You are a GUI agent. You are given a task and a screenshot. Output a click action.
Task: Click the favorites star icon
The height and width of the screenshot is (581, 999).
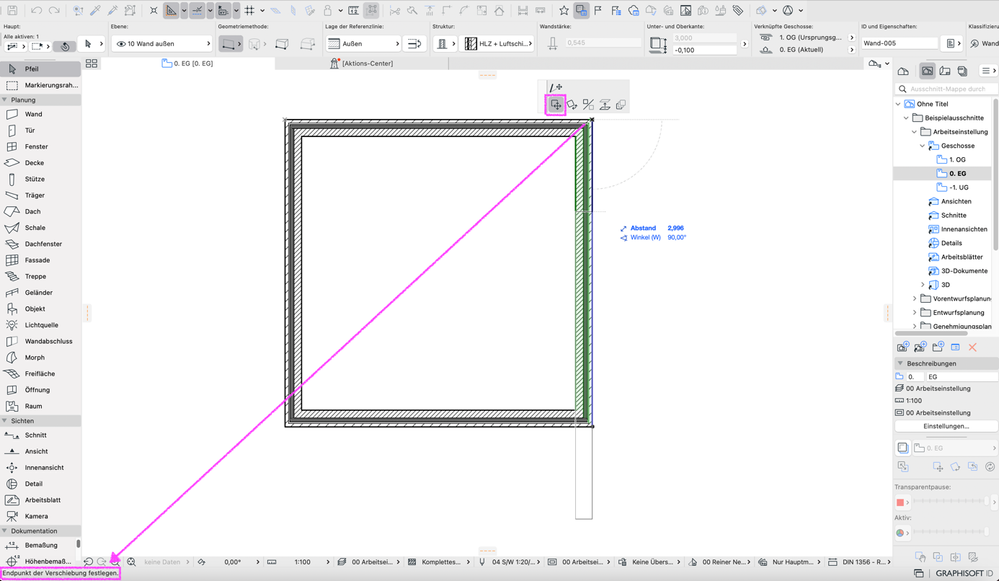[x=564, y=10]
